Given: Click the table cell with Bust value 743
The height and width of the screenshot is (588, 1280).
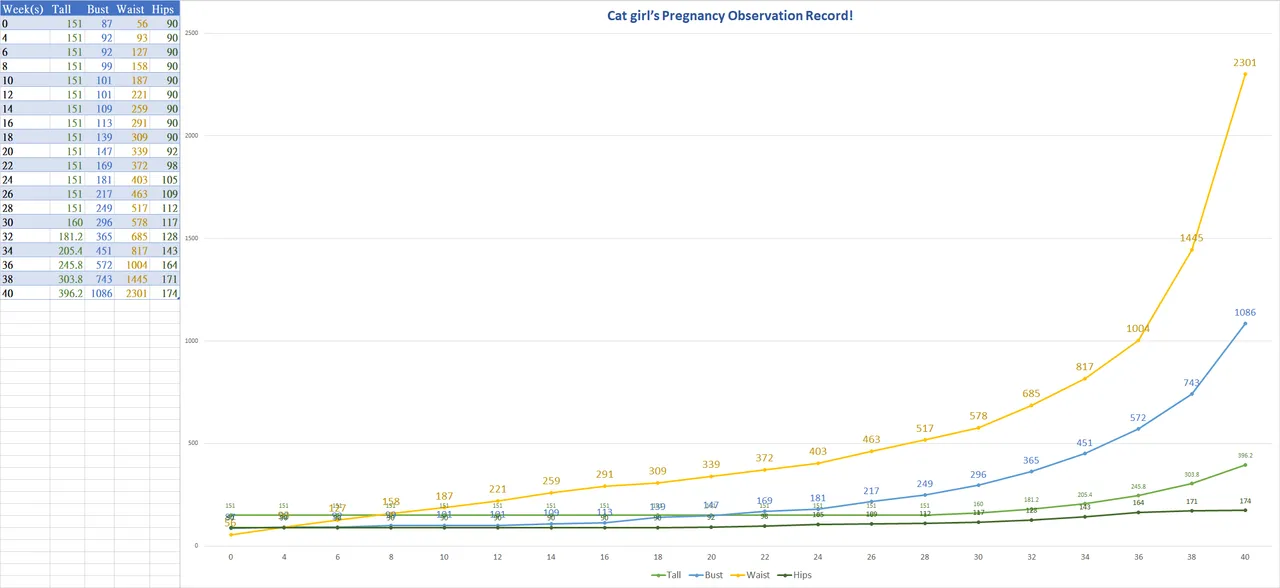Looking at the screenshot, I should 98,280.
